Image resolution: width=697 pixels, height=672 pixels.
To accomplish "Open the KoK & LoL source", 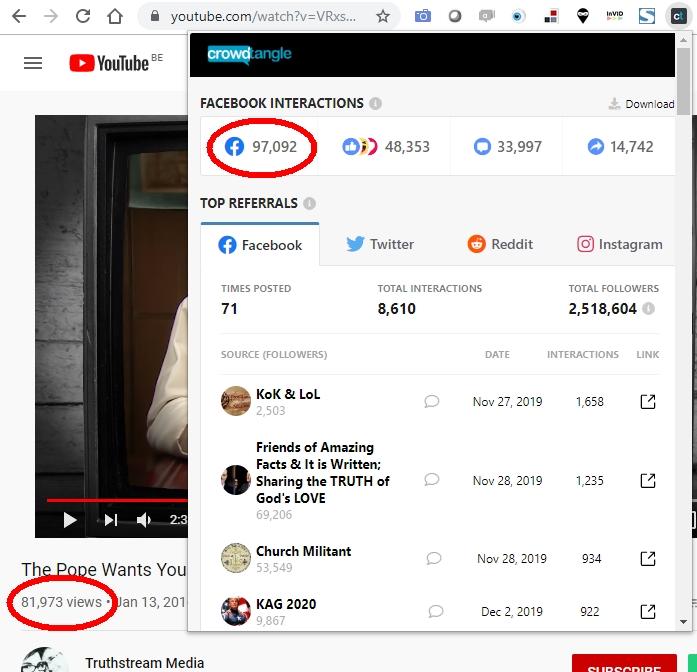I will pyautogui.click(x=288, y=394).
